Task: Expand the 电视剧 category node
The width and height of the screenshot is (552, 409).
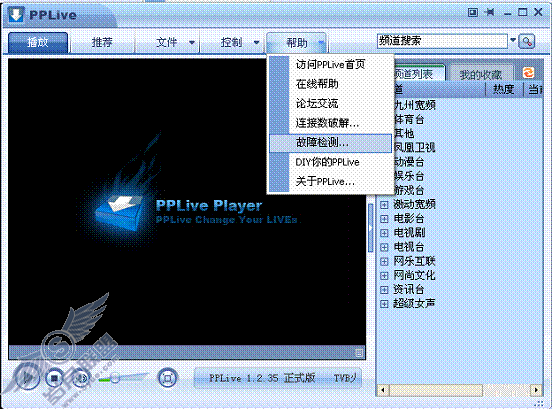Action: [x=384, y=233]
